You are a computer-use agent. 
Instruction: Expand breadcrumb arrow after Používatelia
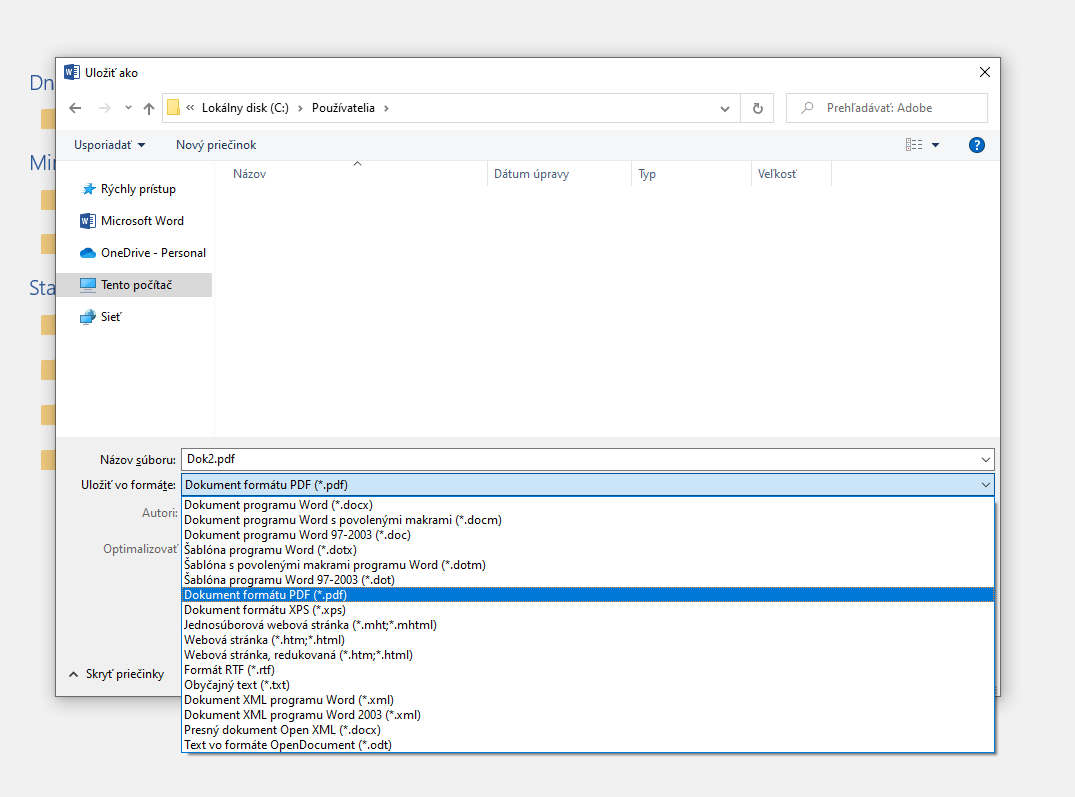(387, 108)
